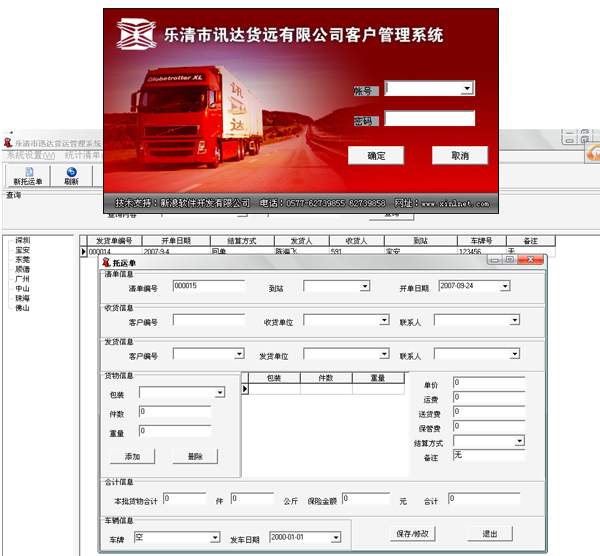The height and width of the screenshot is (556, 600).
Task: Expand the 帐号 dropdown in login dialog
Action: (x=468, y=89)
